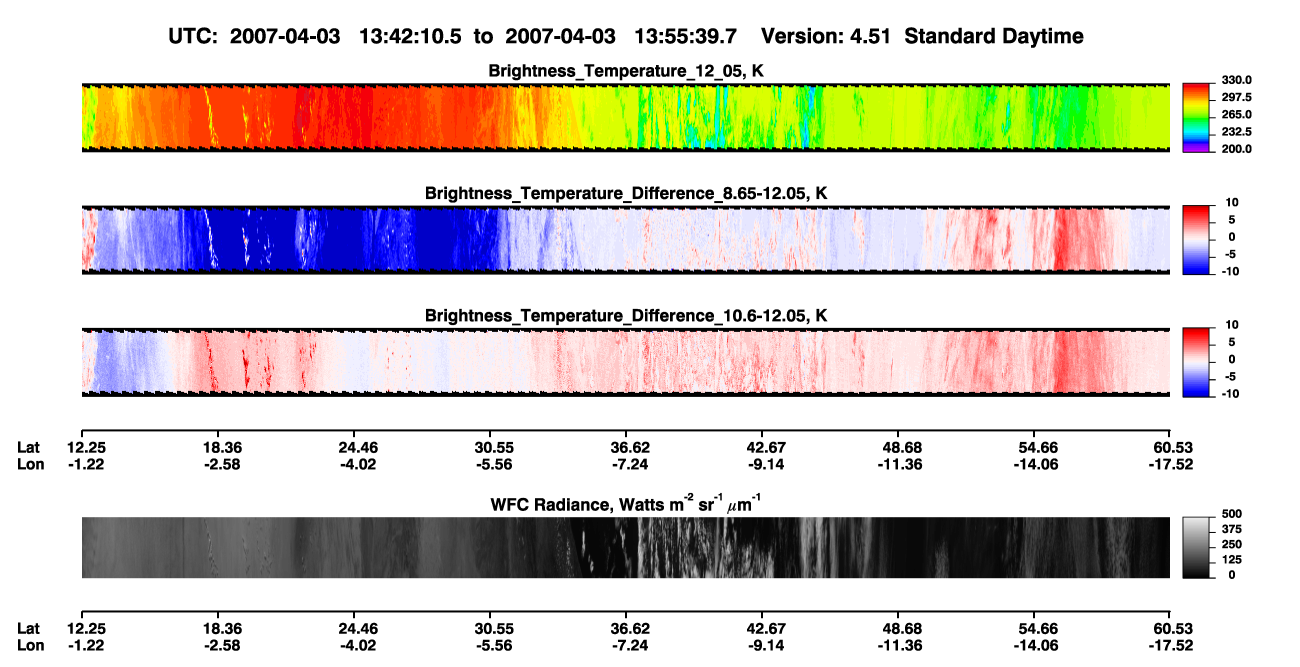Click the 297.5 colorbar tick label

[1235, 97]
